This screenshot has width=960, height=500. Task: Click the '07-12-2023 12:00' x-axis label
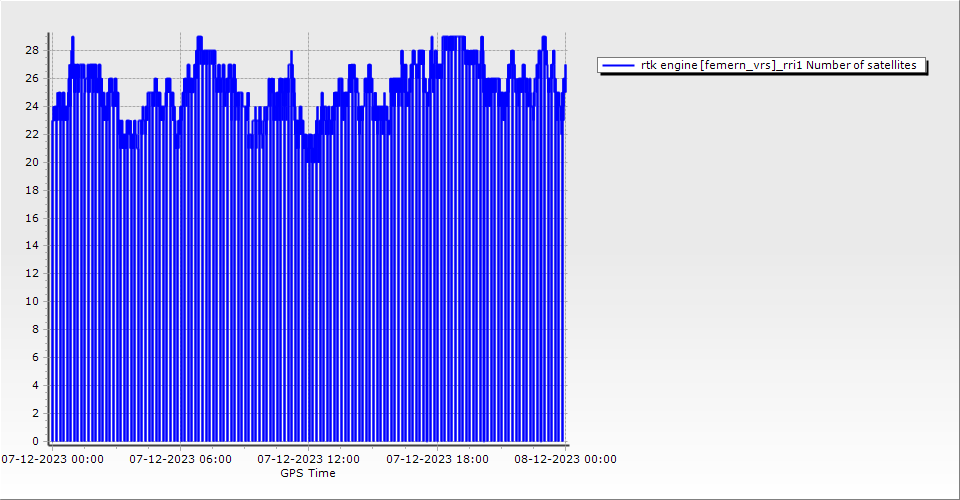click(x=308, y=460)
